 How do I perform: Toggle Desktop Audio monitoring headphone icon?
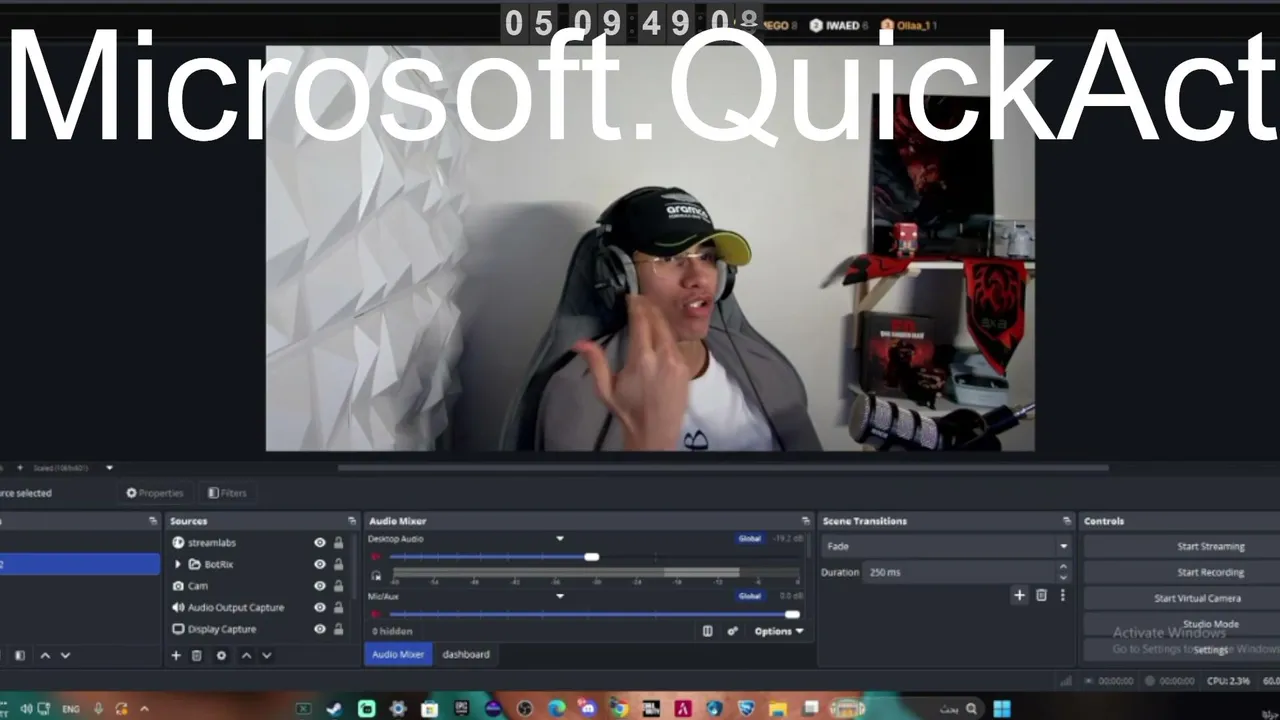point(376,575)
